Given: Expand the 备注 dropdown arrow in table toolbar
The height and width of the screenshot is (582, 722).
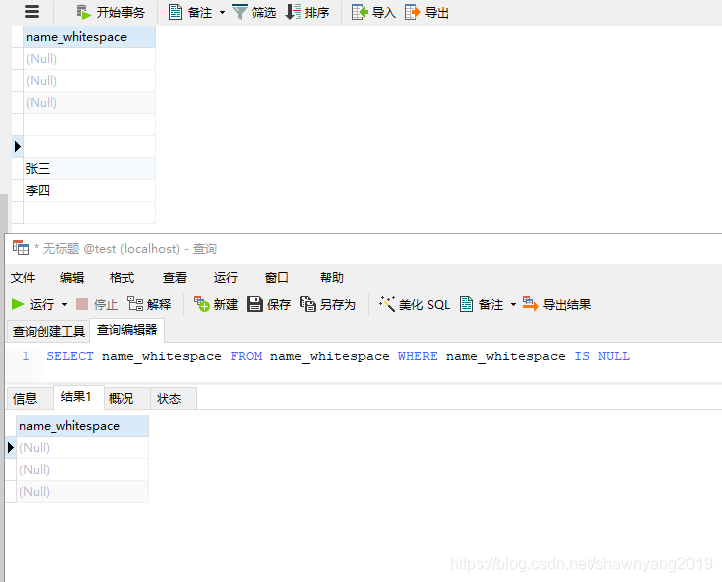Looking at the screenshot, I should (x=222, y=12).
